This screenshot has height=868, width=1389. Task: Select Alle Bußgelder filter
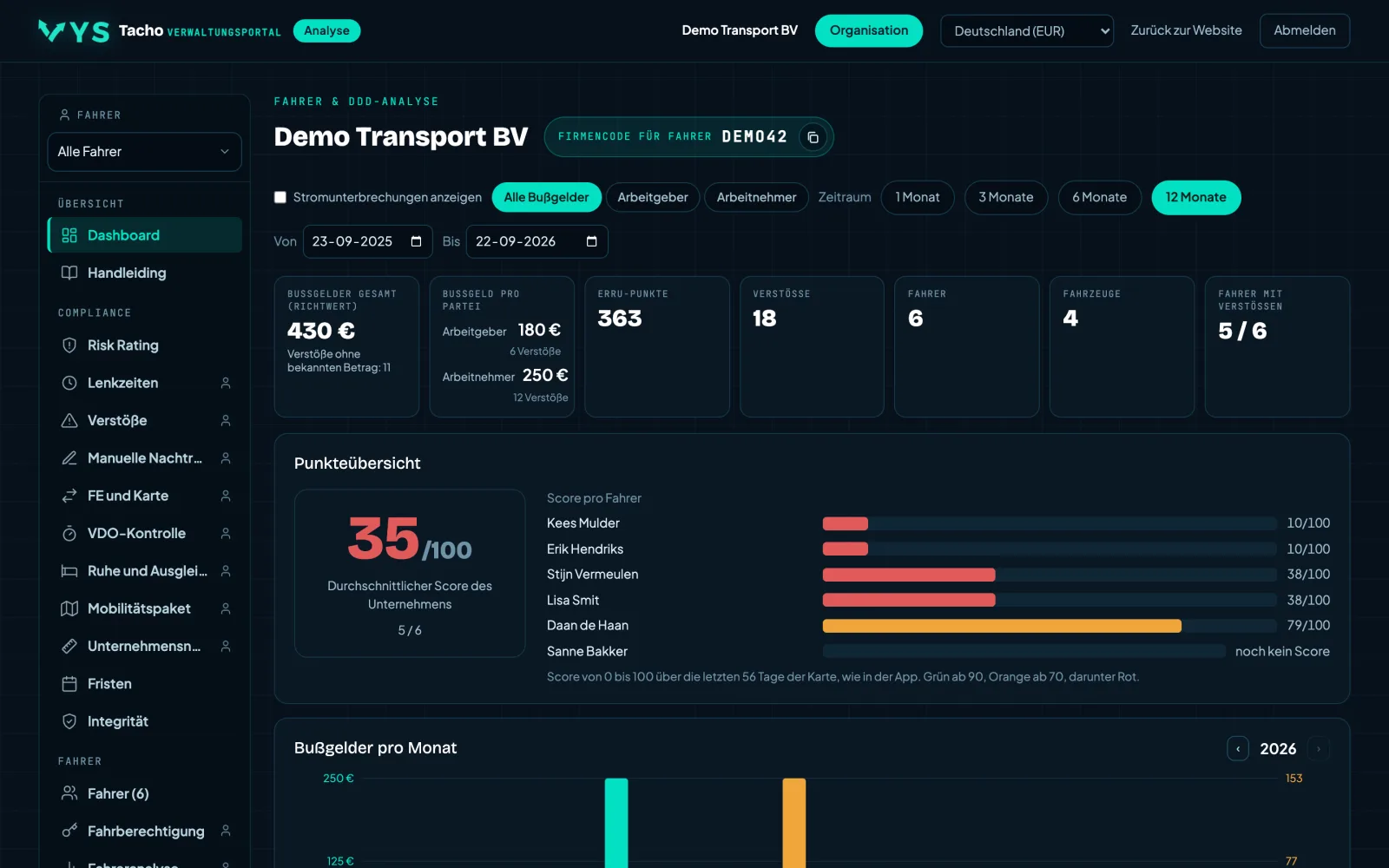pos(546,197)
